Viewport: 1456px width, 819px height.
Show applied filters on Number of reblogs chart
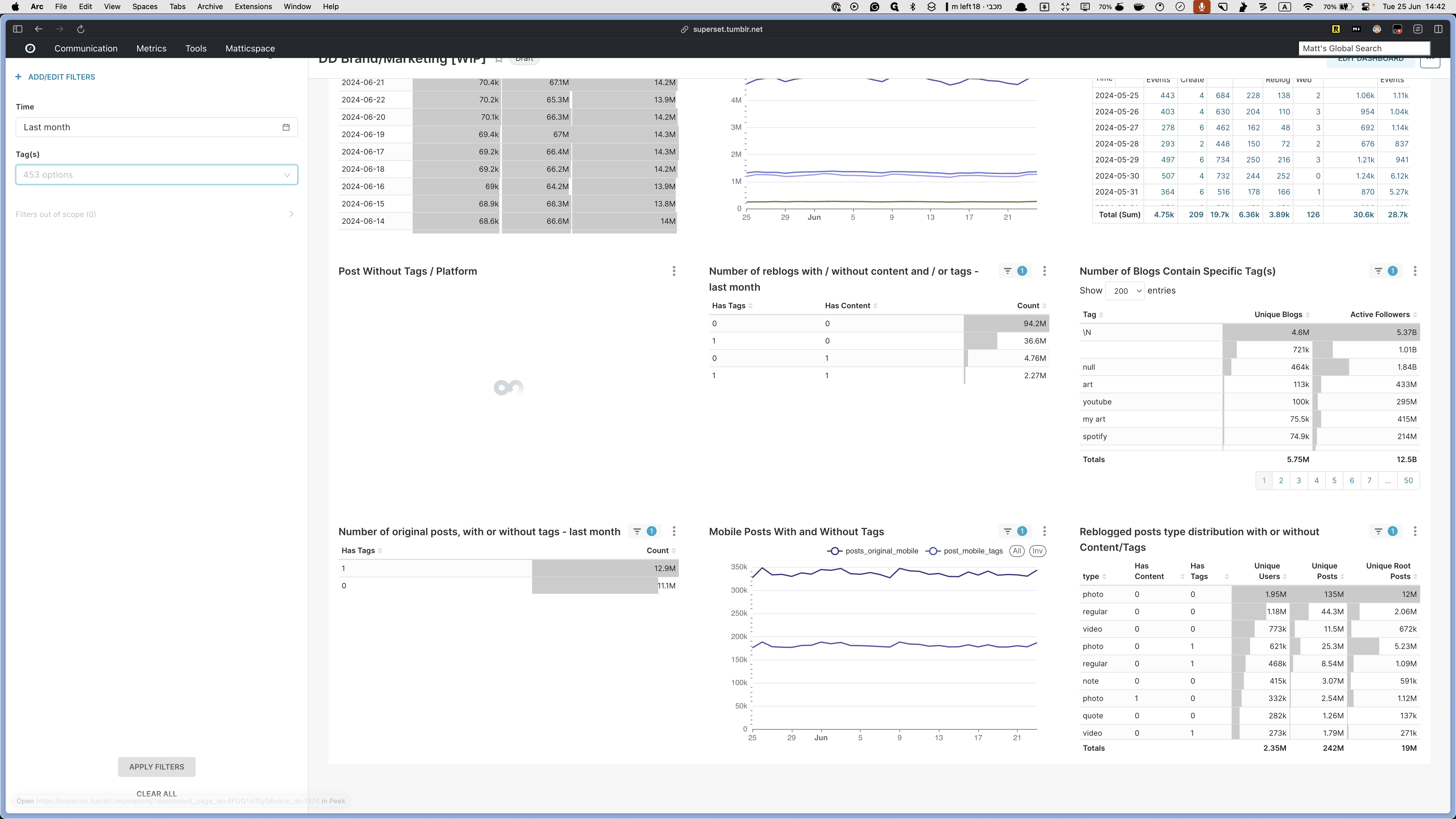coord(1015,271)
